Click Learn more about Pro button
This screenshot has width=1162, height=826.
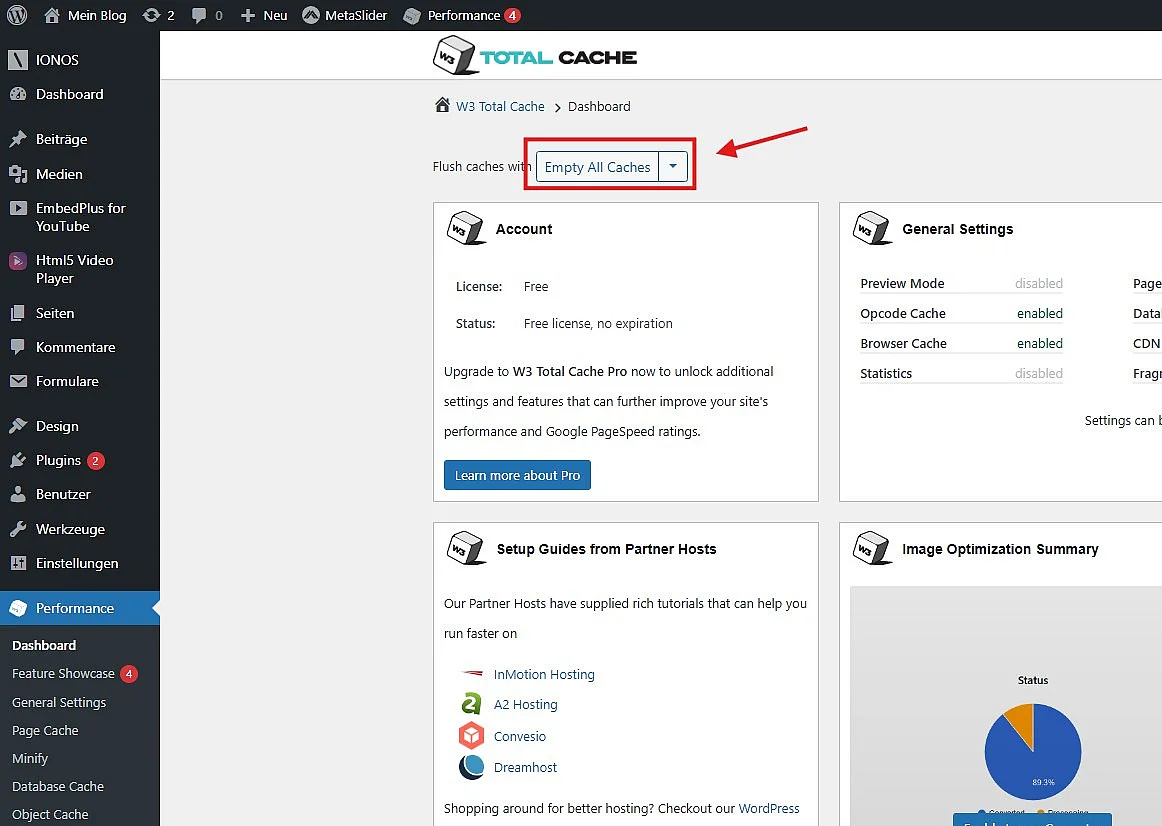tap(517, 476)
